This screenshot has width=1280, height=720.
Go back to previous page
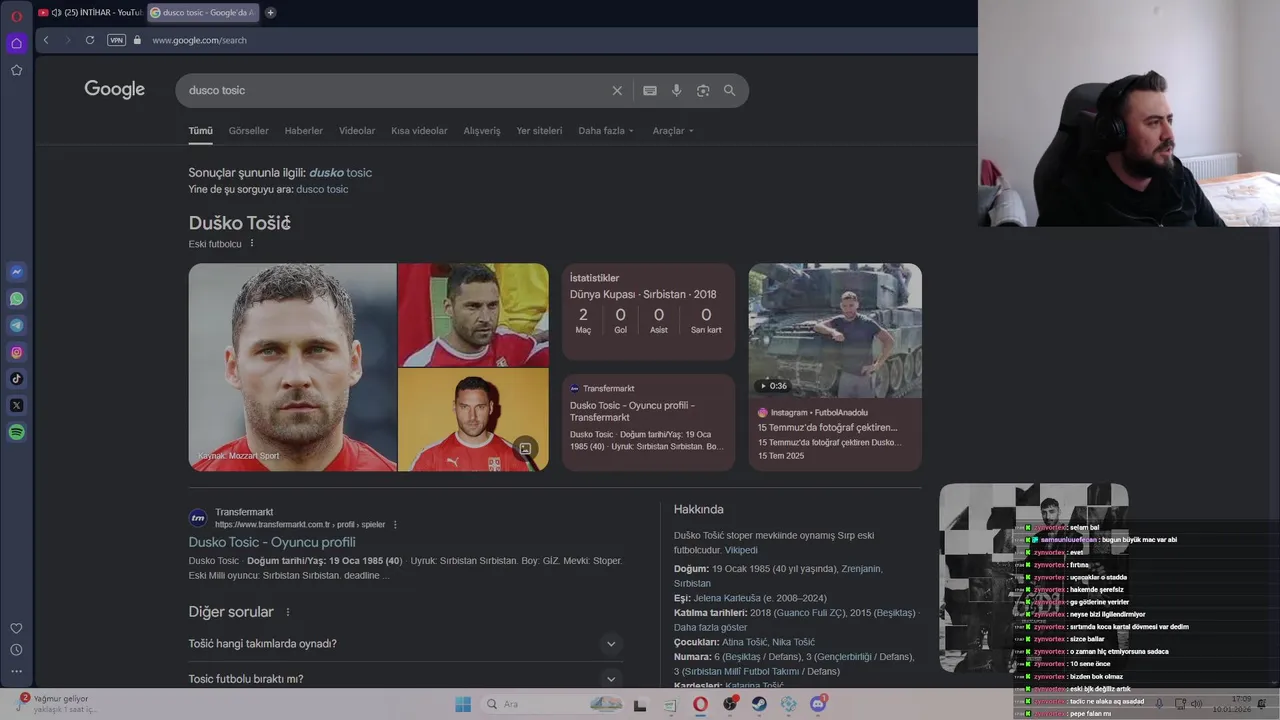[x=46, y=40]
